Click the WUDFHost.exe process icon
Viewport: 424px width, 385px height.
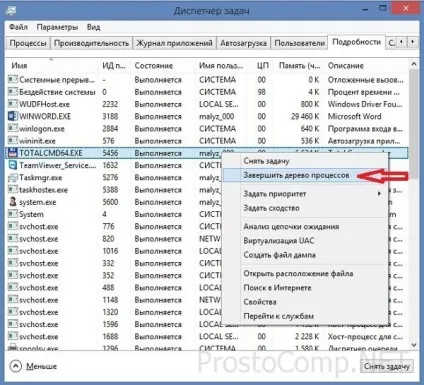pyautogui.click(x=13, y=104)
